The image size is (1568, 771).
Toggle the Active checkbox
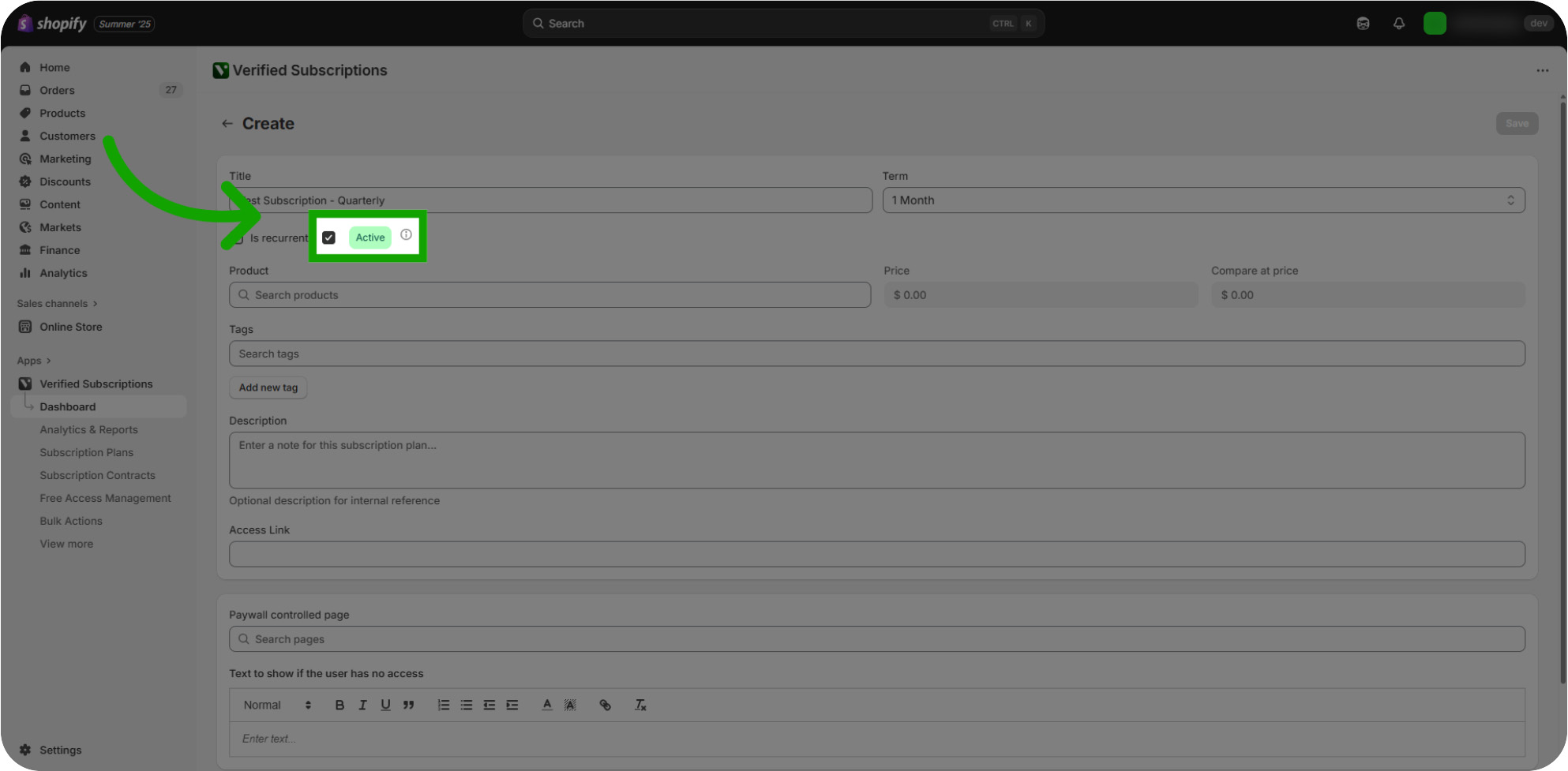point(329,238)
